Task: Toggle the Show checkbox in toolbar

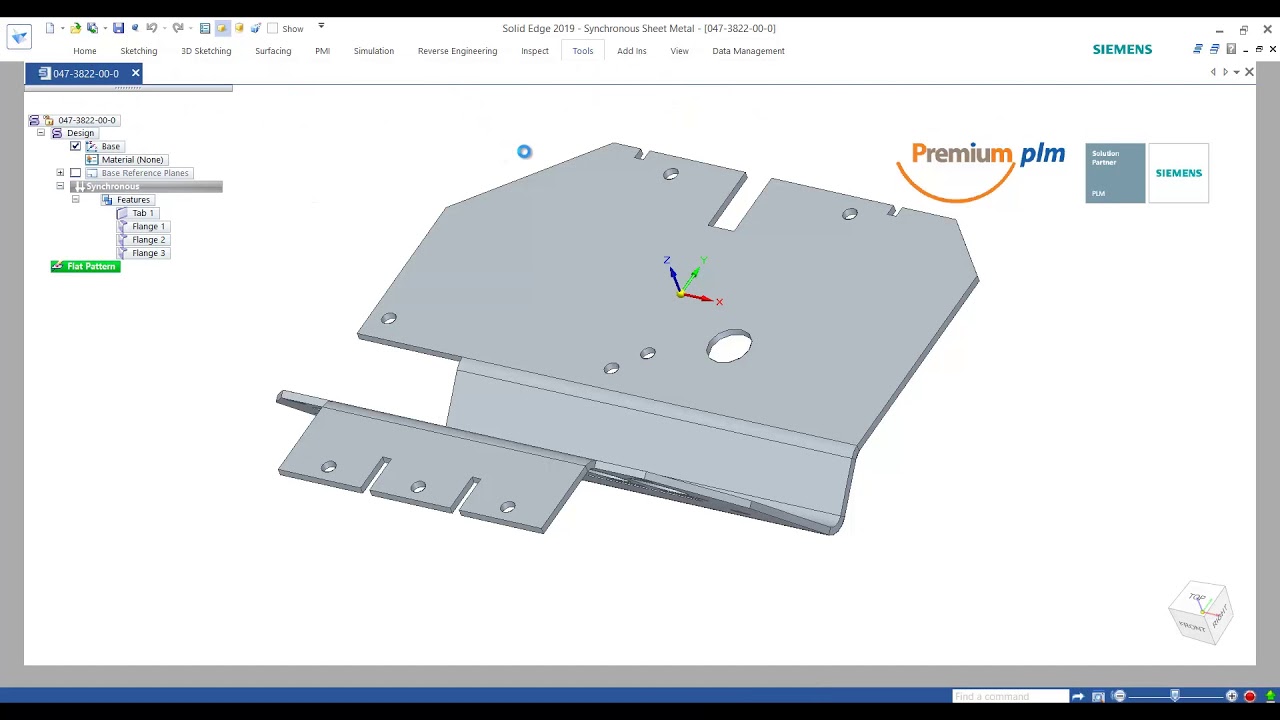Action: coord(272,28)
